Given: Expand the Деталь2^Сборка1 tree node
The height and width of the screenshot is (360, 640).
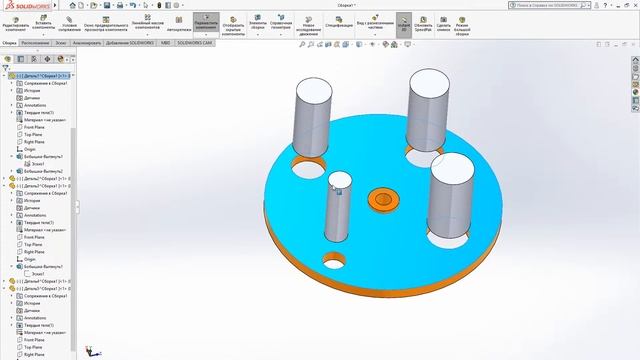Looking at the screenshot, I should coord(4,178).
